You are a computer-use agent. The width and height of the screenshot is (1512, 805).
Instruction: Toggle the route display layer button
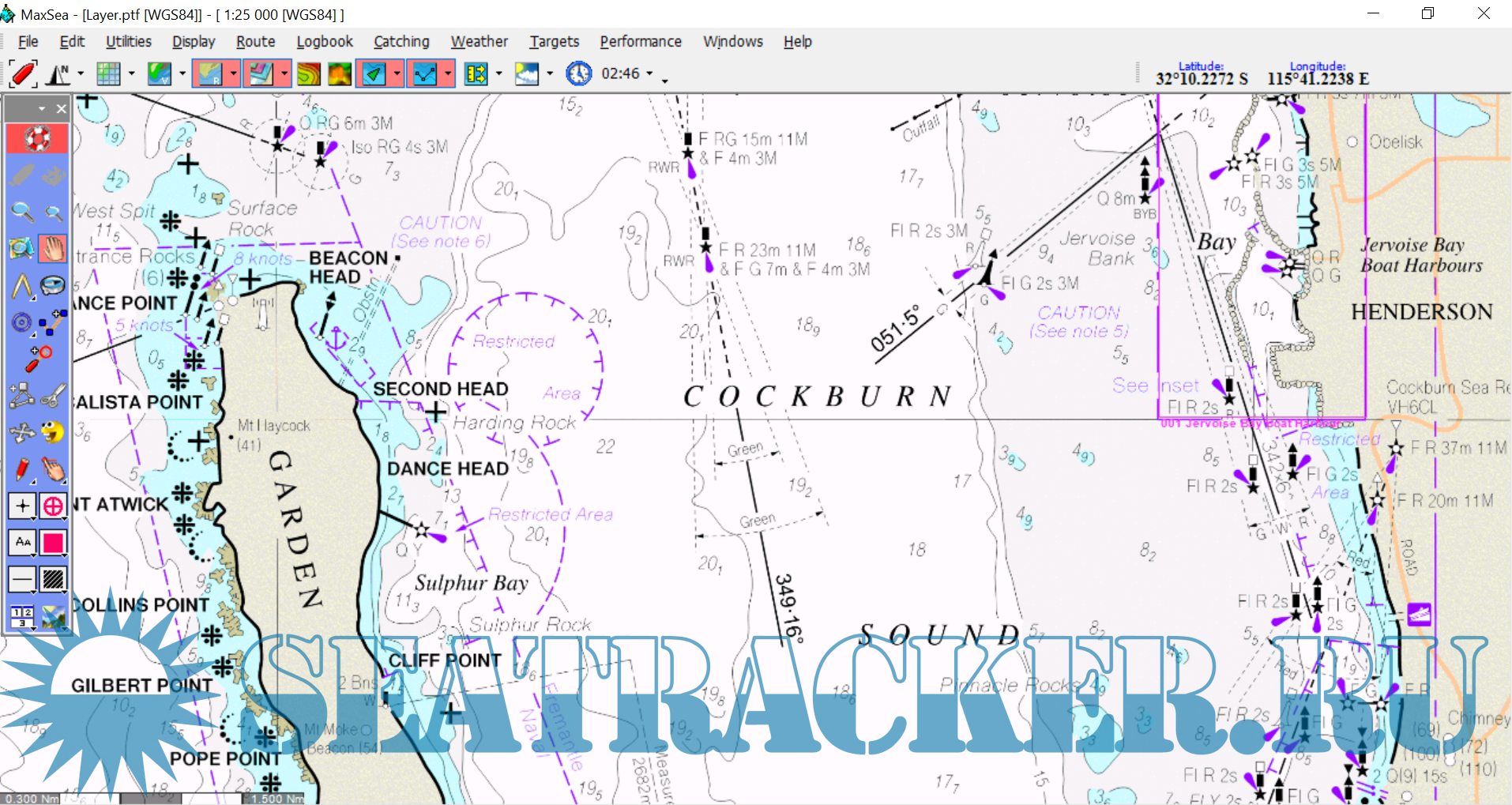point(425,74)
